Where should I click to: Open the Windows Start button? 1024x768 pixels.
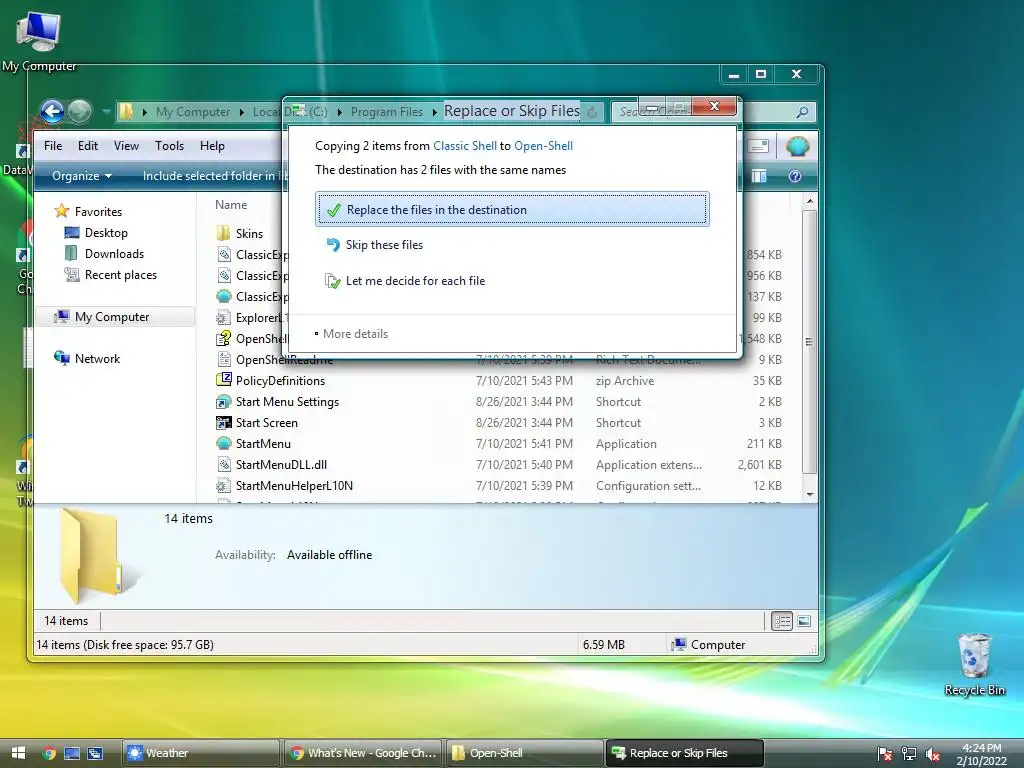coord(18,753)
